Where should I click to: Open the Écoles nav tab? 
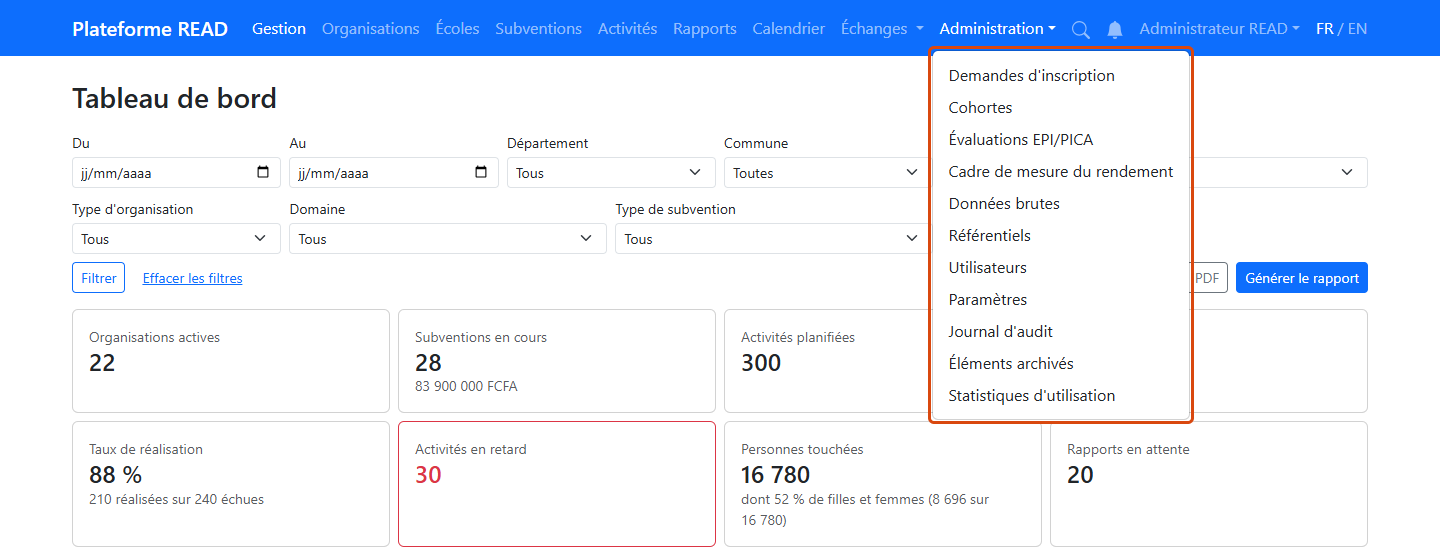pos(458,29)
